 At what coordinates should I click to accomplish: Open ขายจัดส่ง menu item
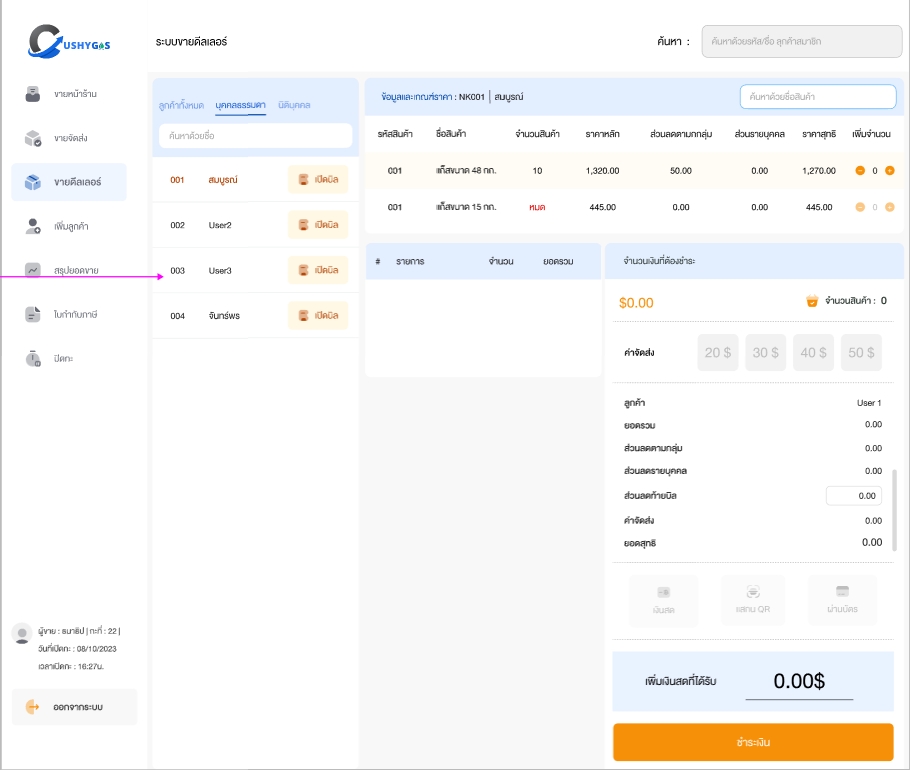[71, 138]
